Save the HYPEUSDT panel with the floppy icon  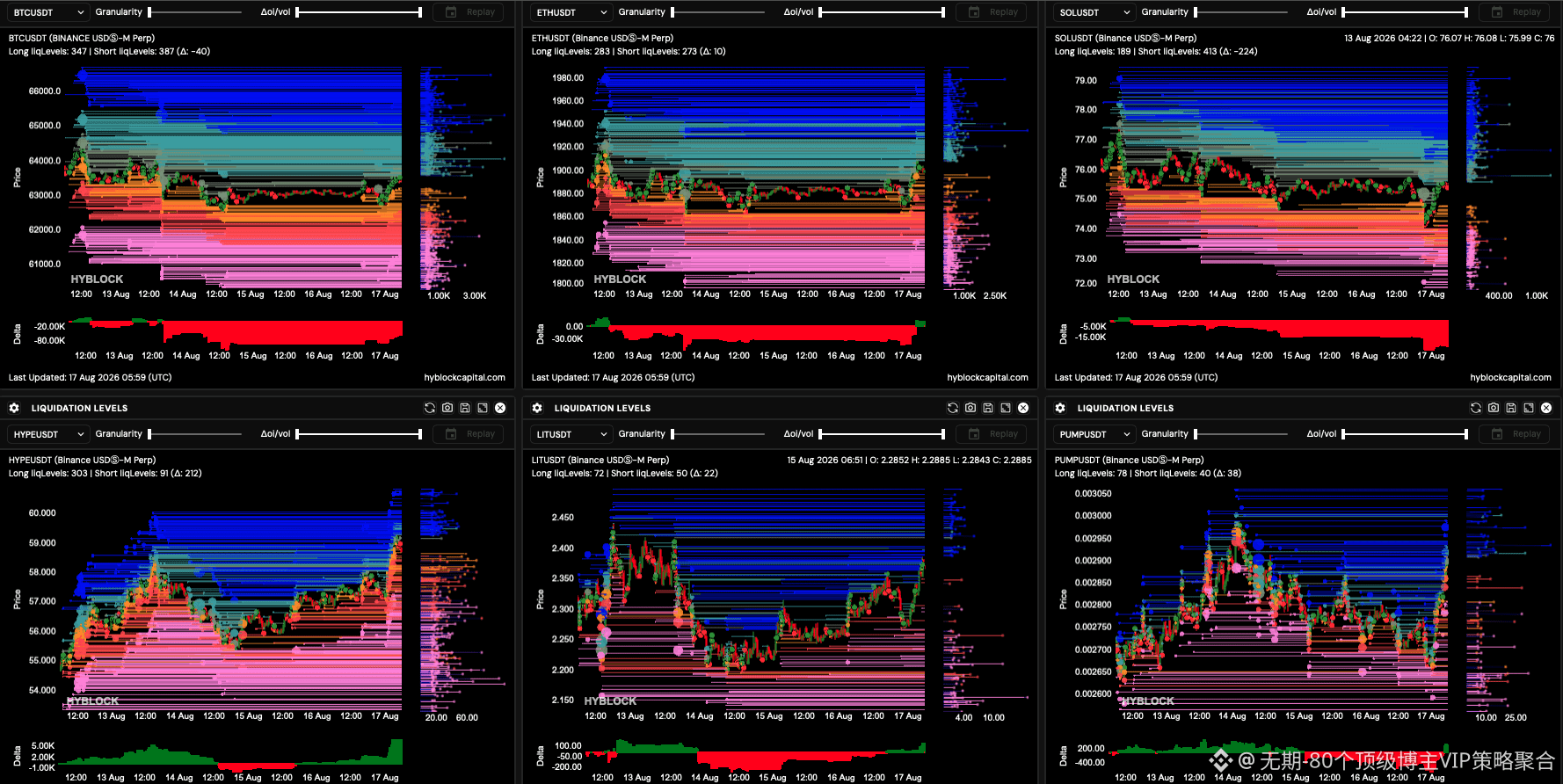[x=465, y=408]
